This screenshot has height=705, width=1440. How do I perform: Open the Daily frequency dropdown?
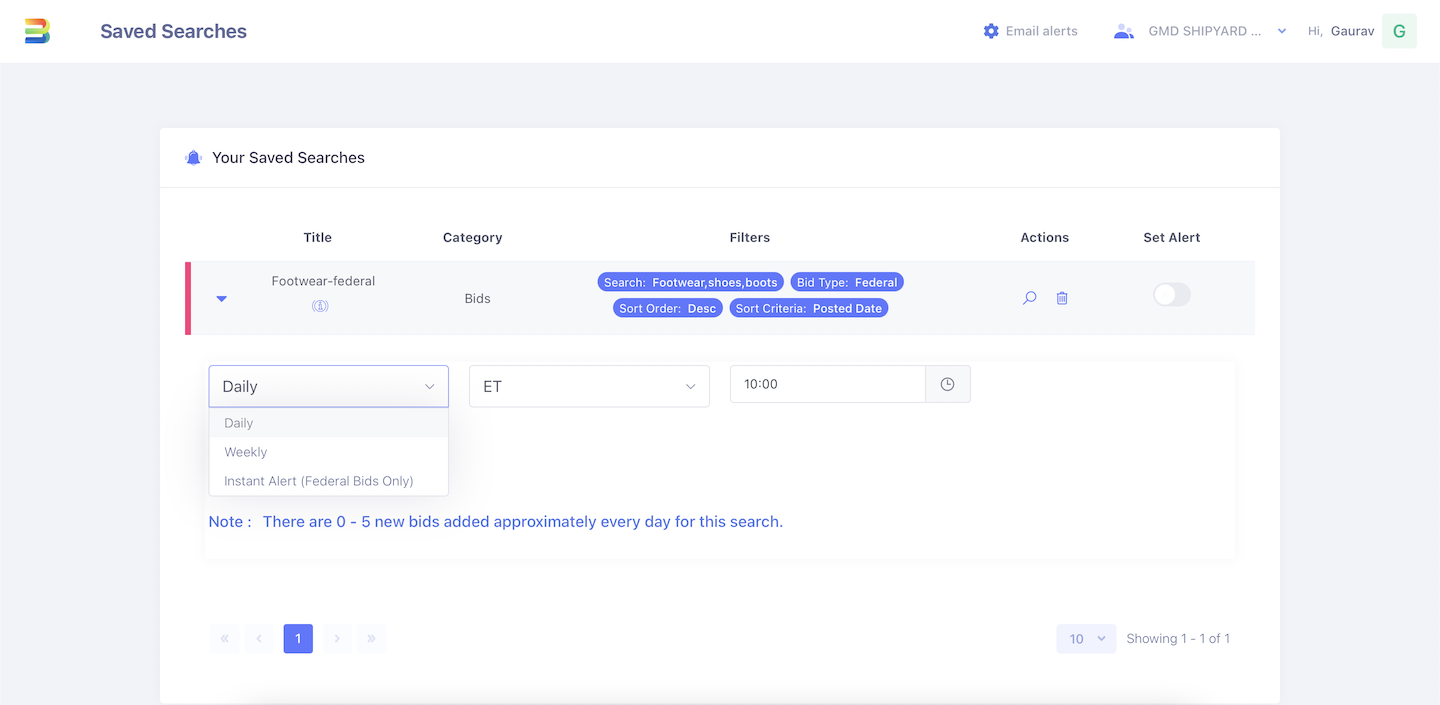tap(328, 386)
